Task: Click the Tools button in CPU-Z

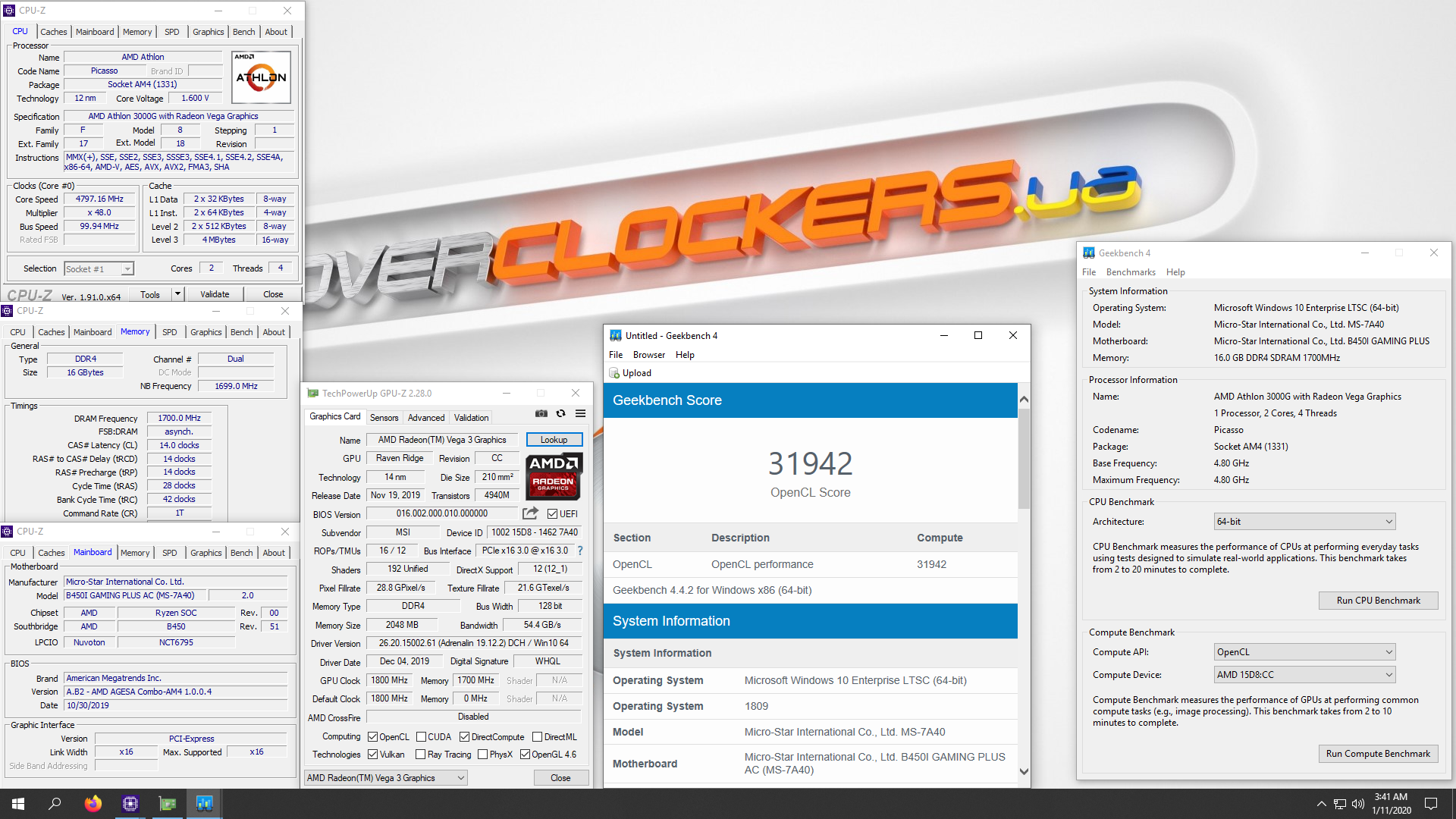Action: tap(150, 294)
